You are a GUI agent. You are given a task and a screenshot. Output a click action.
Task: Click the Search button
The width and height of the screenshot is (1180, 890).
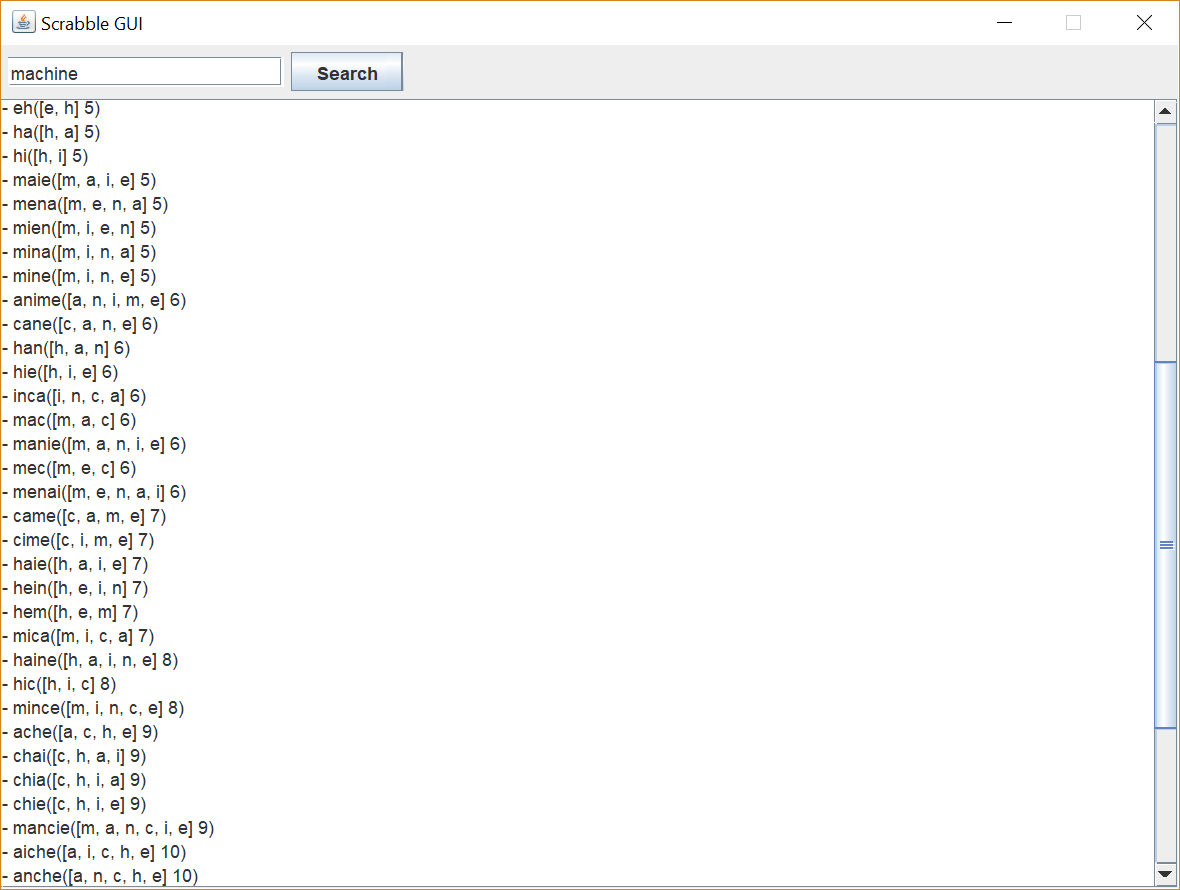(347, 72)
